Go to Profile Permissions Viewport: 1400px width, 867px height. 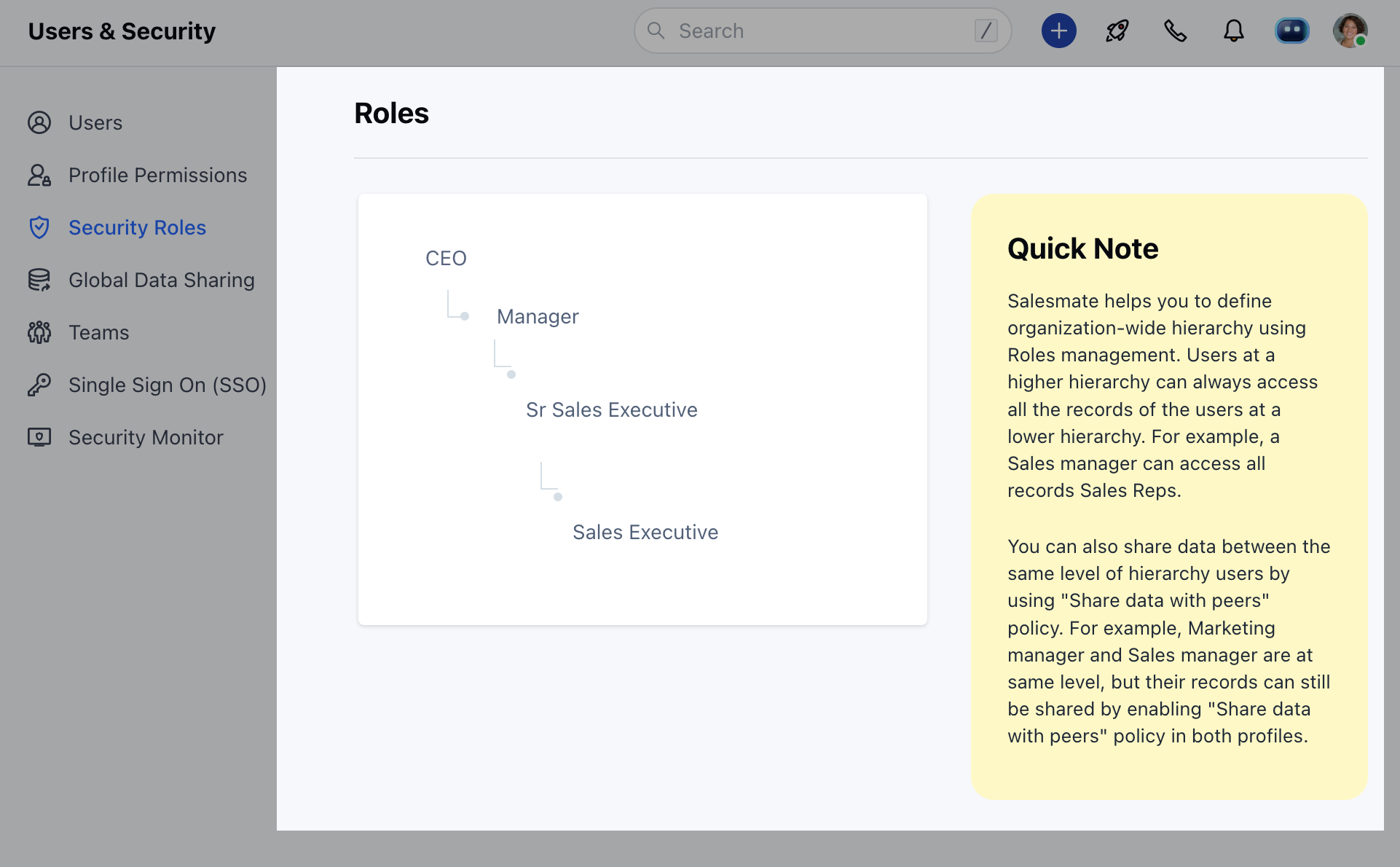pos(157,175)
